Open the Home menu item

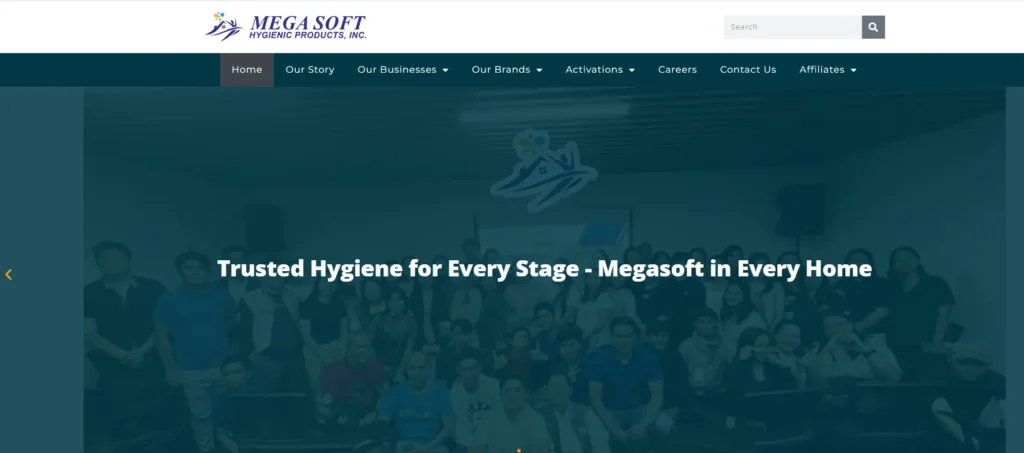(247, 70)
